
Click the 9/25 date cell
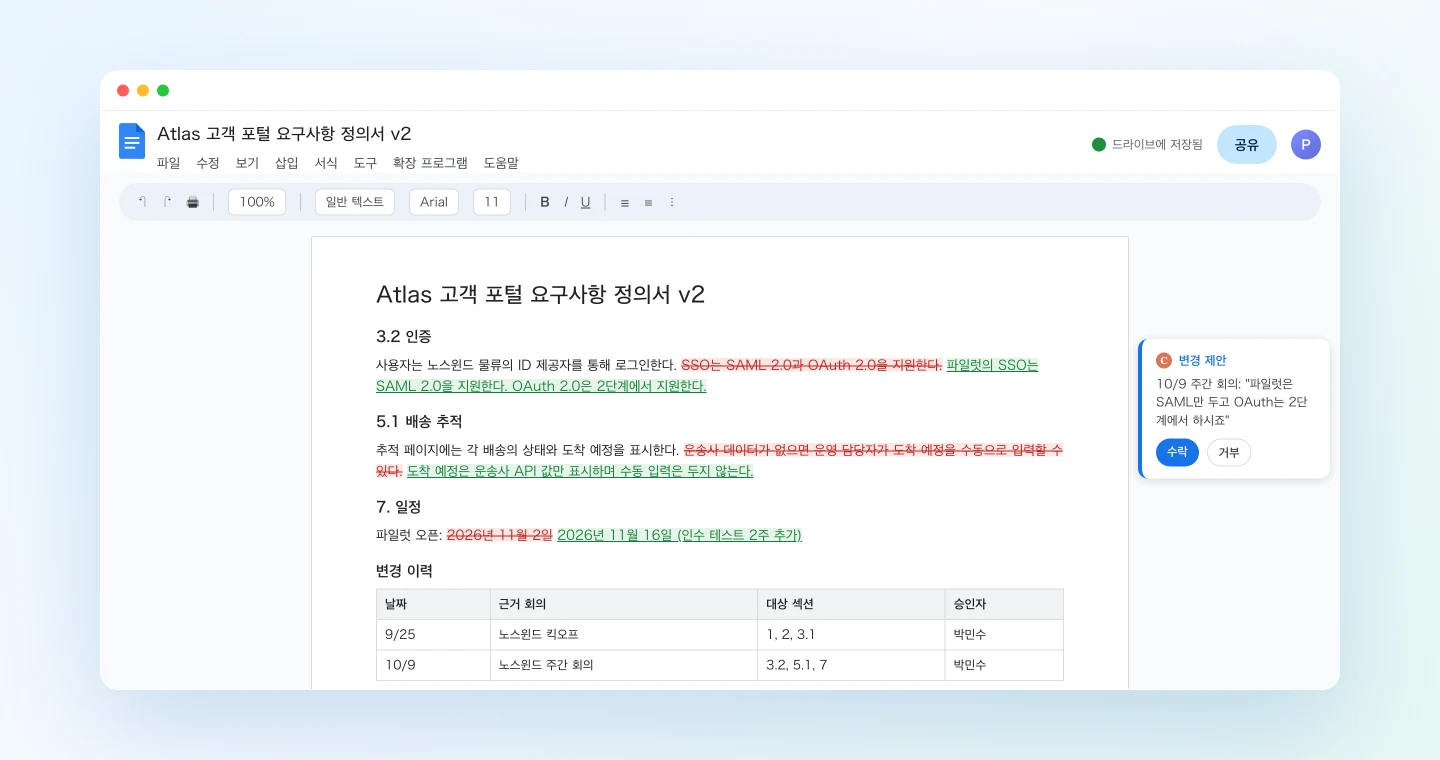(433, 635)
